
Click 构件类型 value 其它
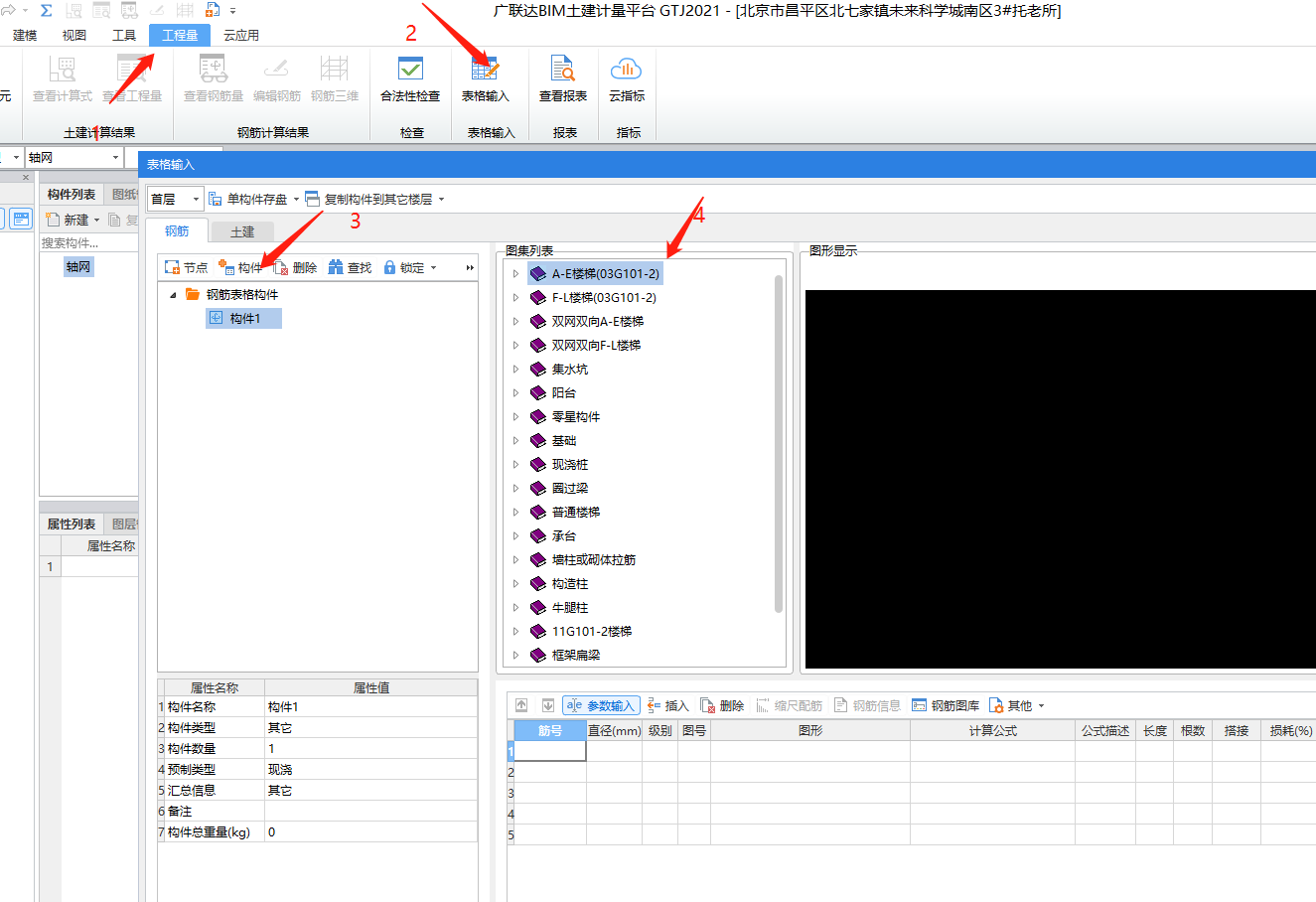point(370,728)
